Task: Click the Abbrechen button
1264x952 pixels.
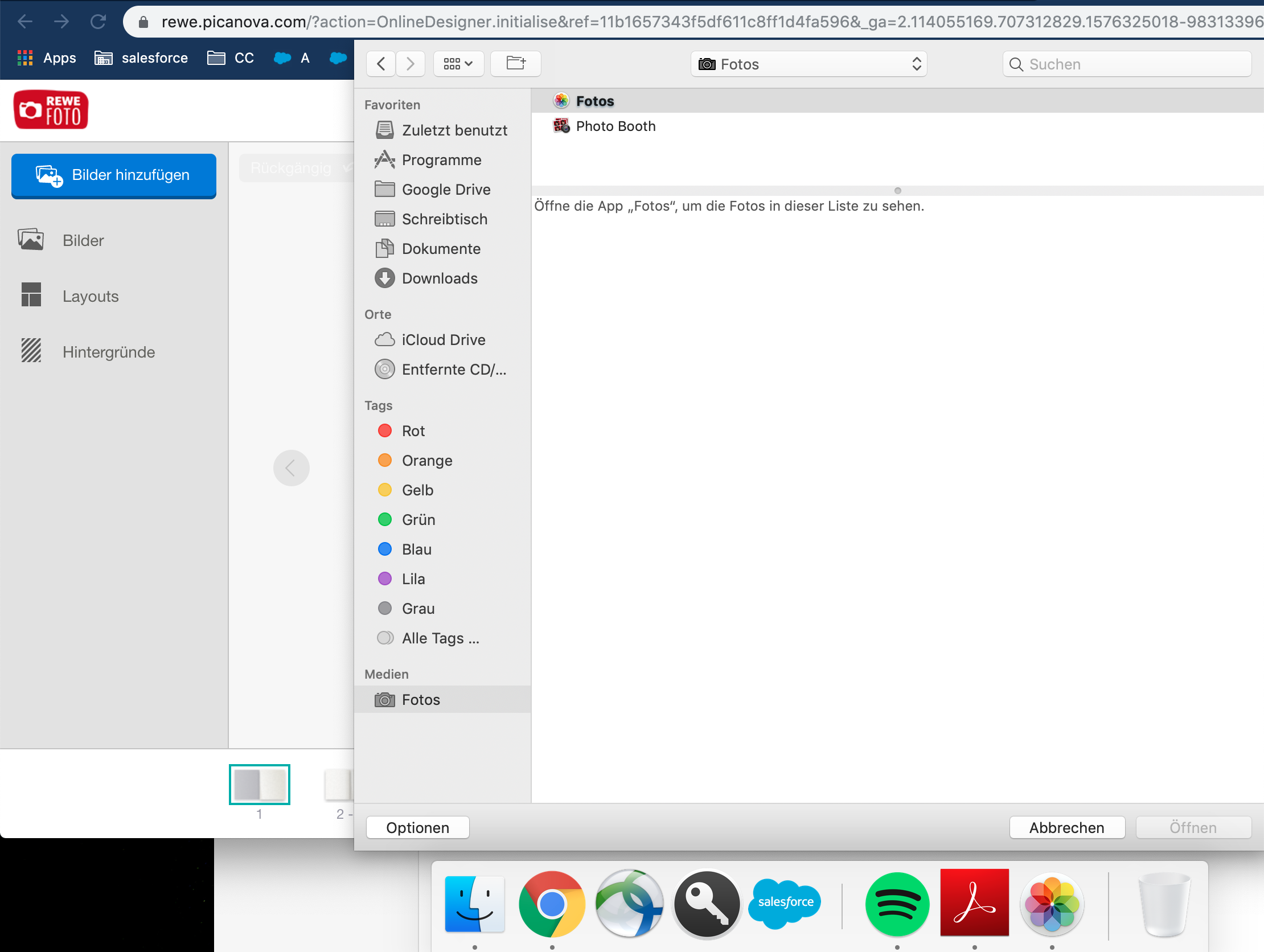Action: [x=1066, y=827]
